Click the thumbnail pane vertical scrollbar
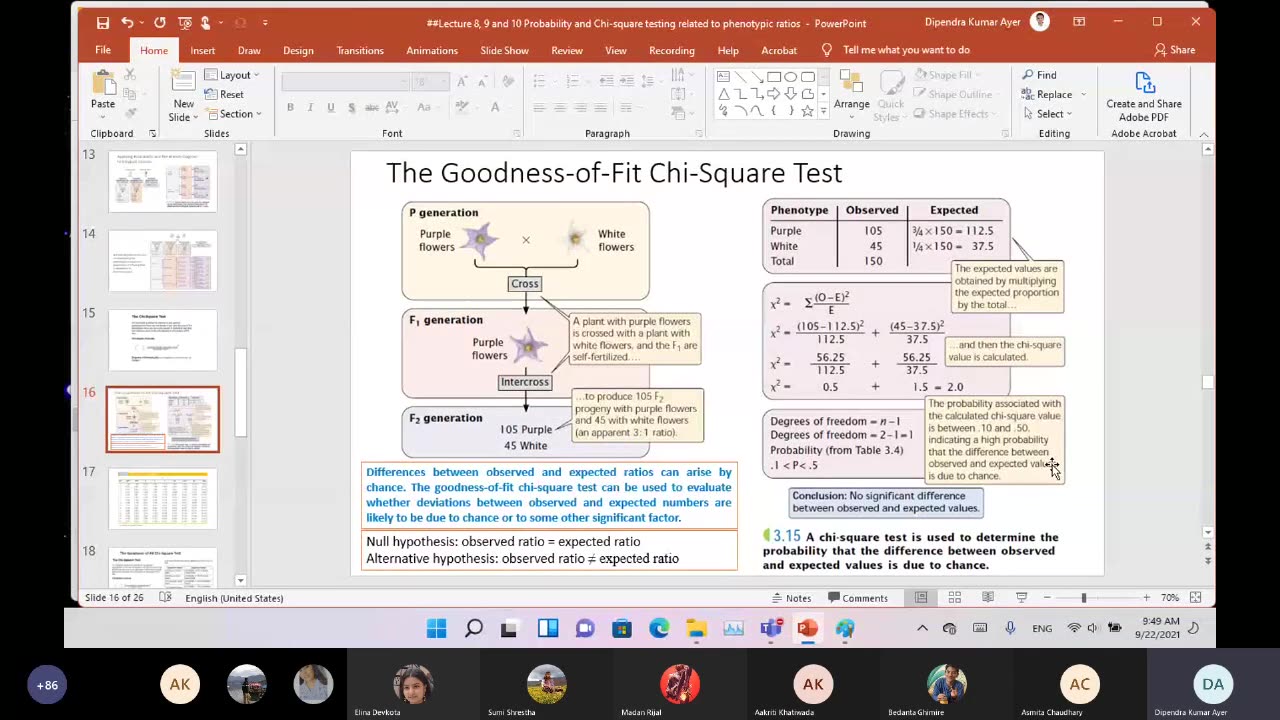 pos(240,392)
